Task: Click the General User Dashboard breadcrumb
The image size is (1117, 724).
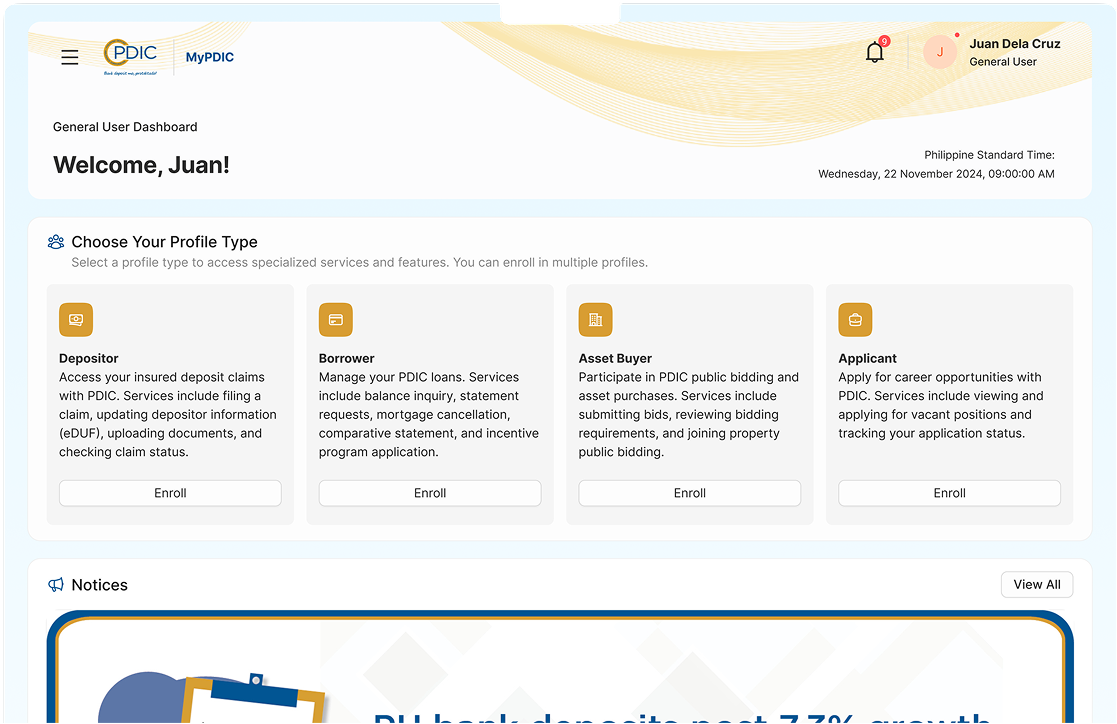Action: point(125,127)
